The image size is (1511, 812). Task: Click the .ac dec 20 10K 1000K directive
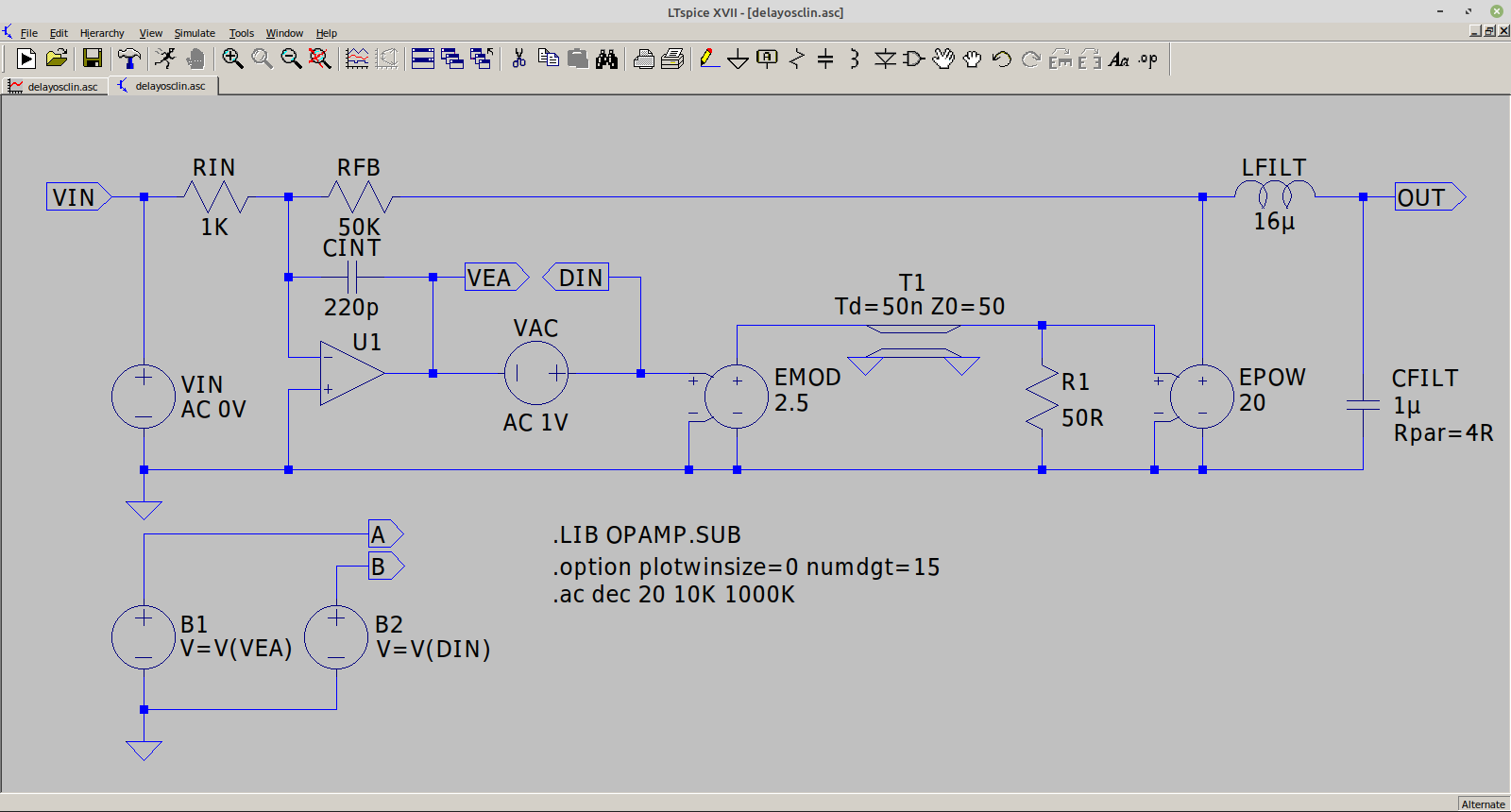pyautogui.click(x=674, y=595)
